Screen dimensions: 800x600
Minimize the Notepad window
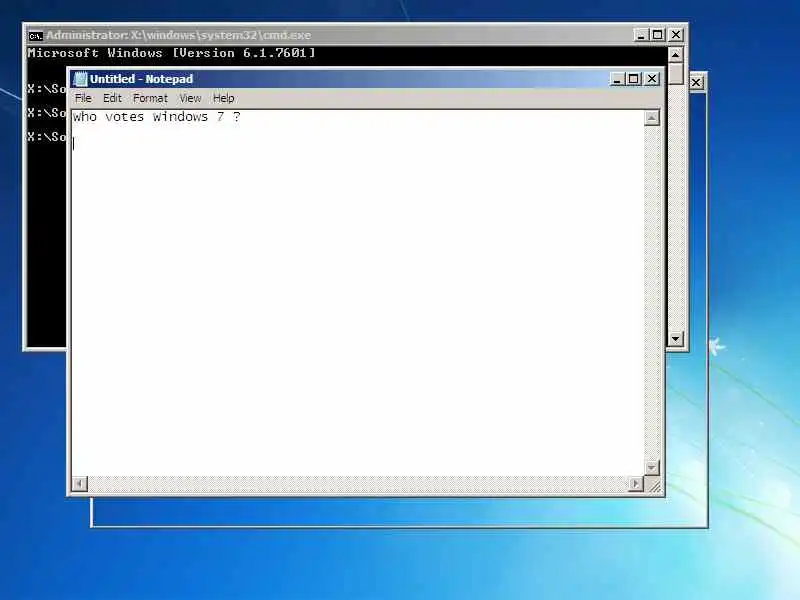click(x=617, y=79)
